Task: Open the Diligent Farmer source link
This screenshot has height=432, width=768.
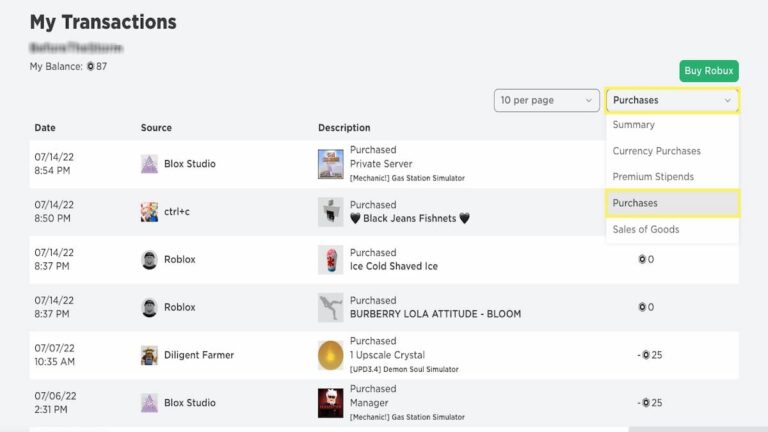Action: (x=200, y=355)
